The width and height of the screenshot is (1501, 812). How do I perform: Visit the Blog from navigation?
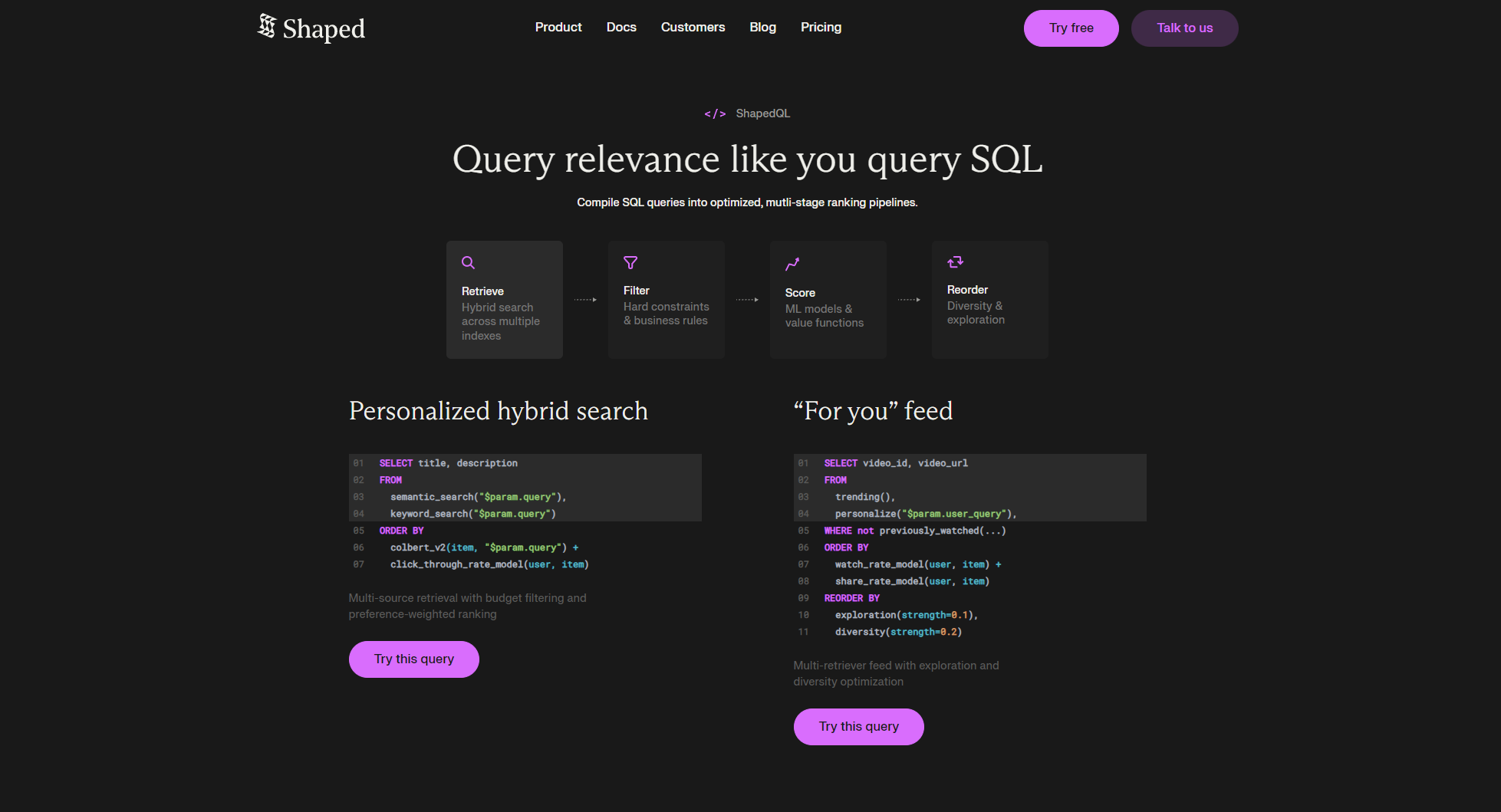[762, 28]
